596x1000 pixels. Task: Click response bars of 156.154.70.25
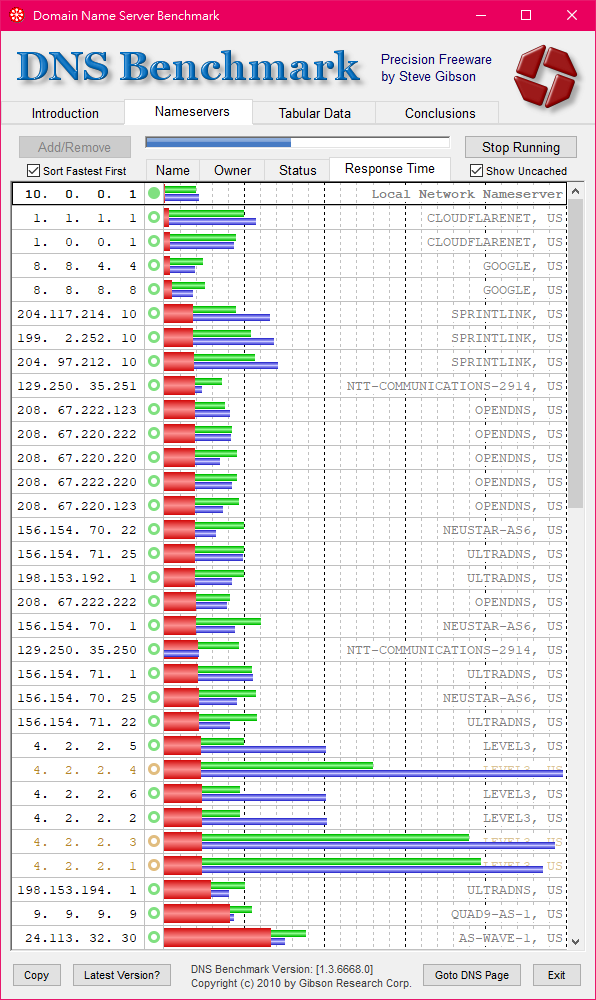(210, 697)
